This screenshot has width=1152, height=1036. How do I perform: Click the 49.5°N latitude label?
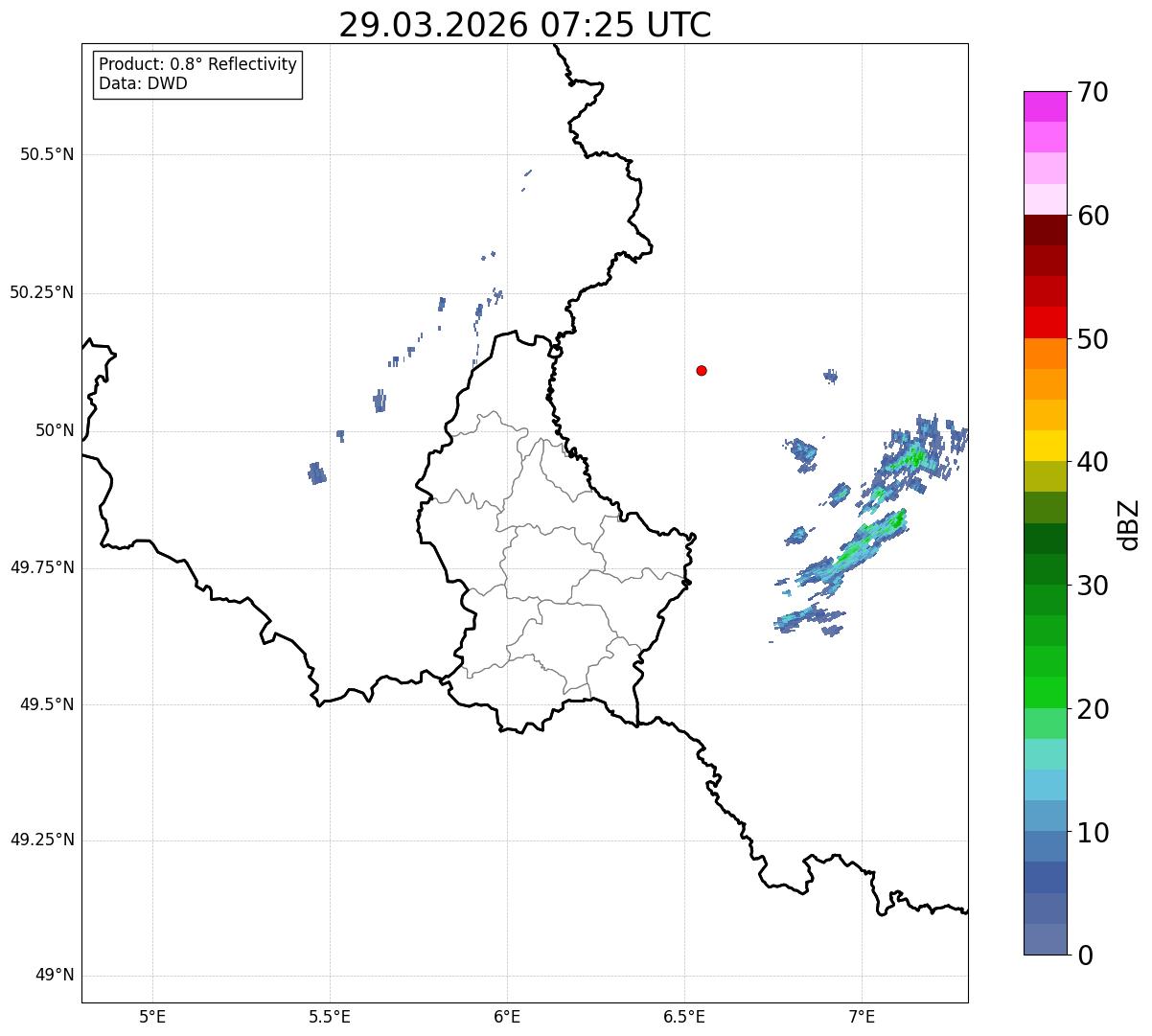(x=47, y=704)
